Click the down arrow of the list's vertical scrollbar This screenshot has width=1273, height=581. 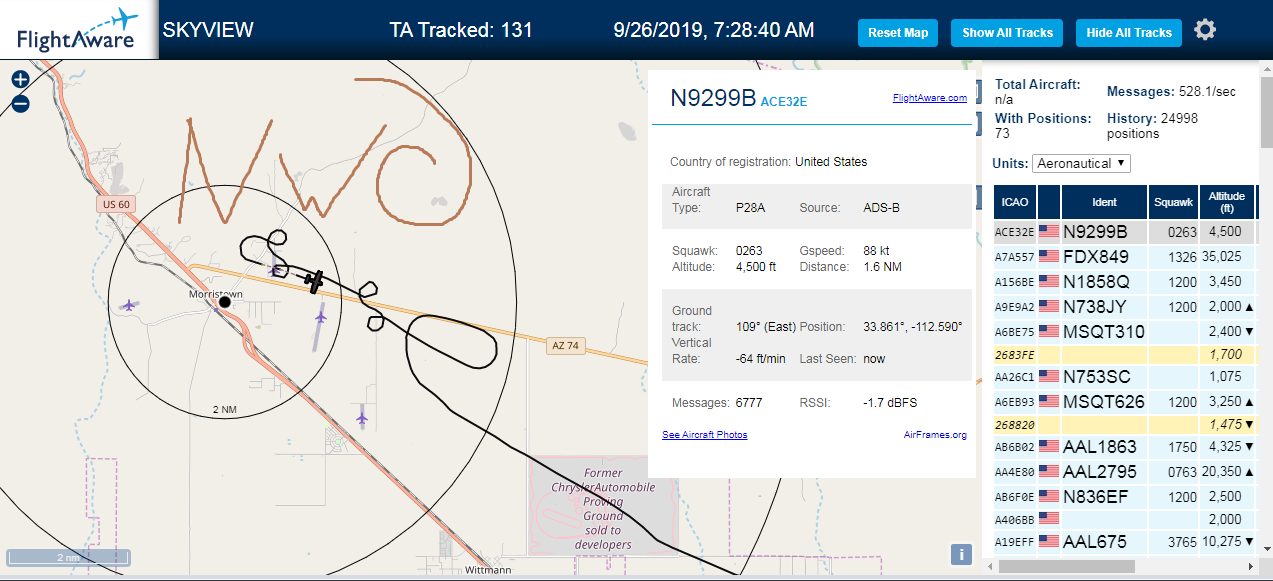point(1265,550)
